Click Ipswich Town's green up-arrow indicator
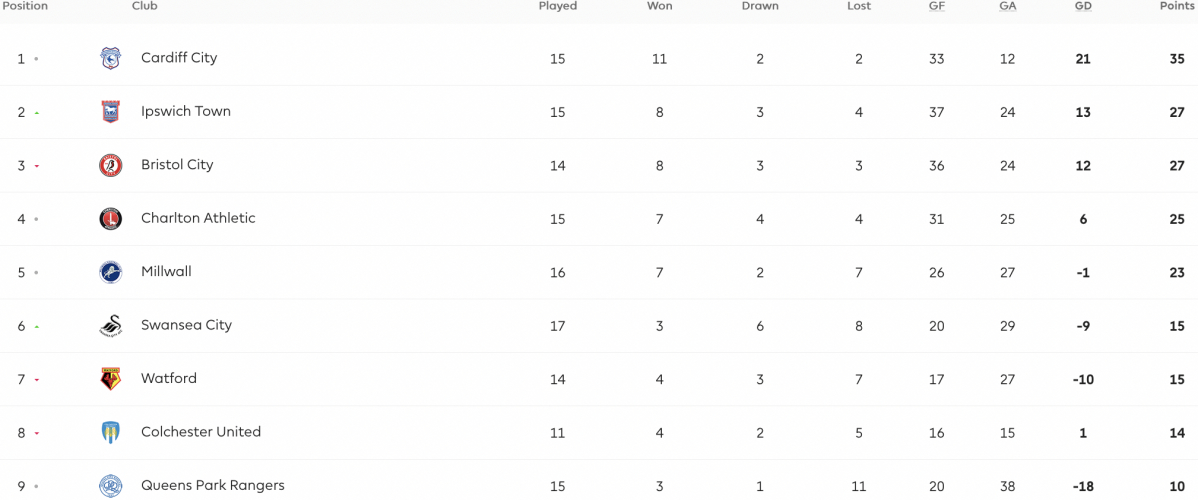1198x500 pixels. click(x=37, y=113)
